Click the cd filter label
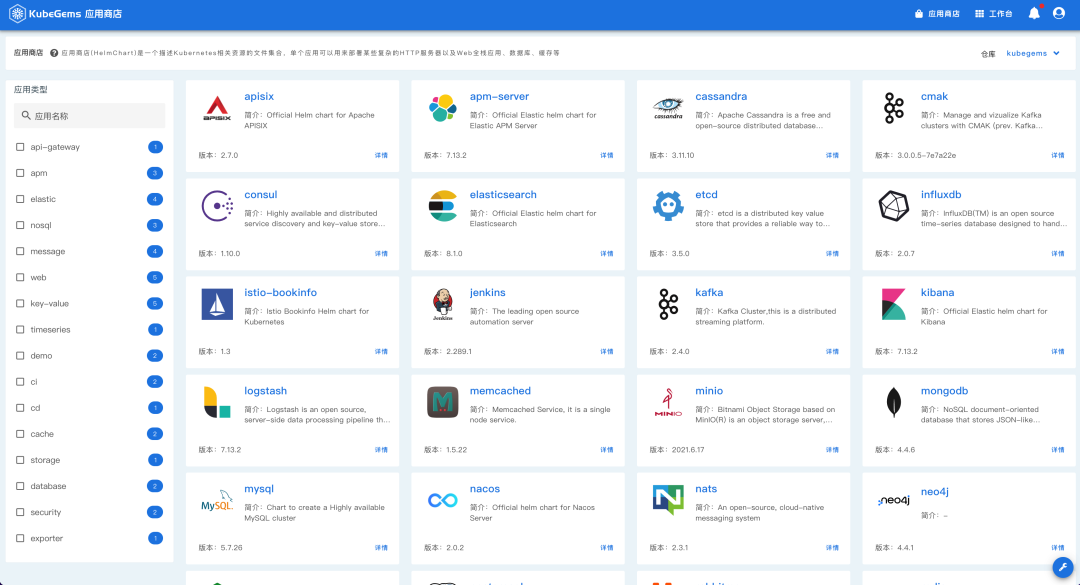The width and height of the screenshot is (1080, 585). click(35, 408)
